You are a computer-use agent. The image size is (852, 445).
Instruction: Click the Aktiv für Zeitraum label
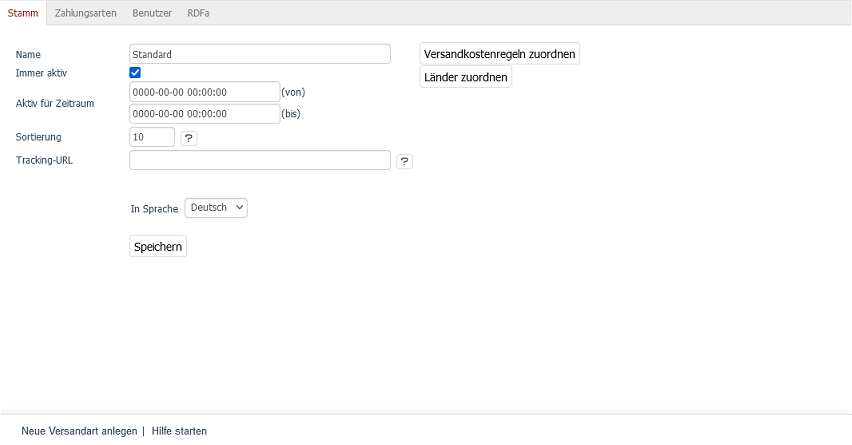(55, 103)
